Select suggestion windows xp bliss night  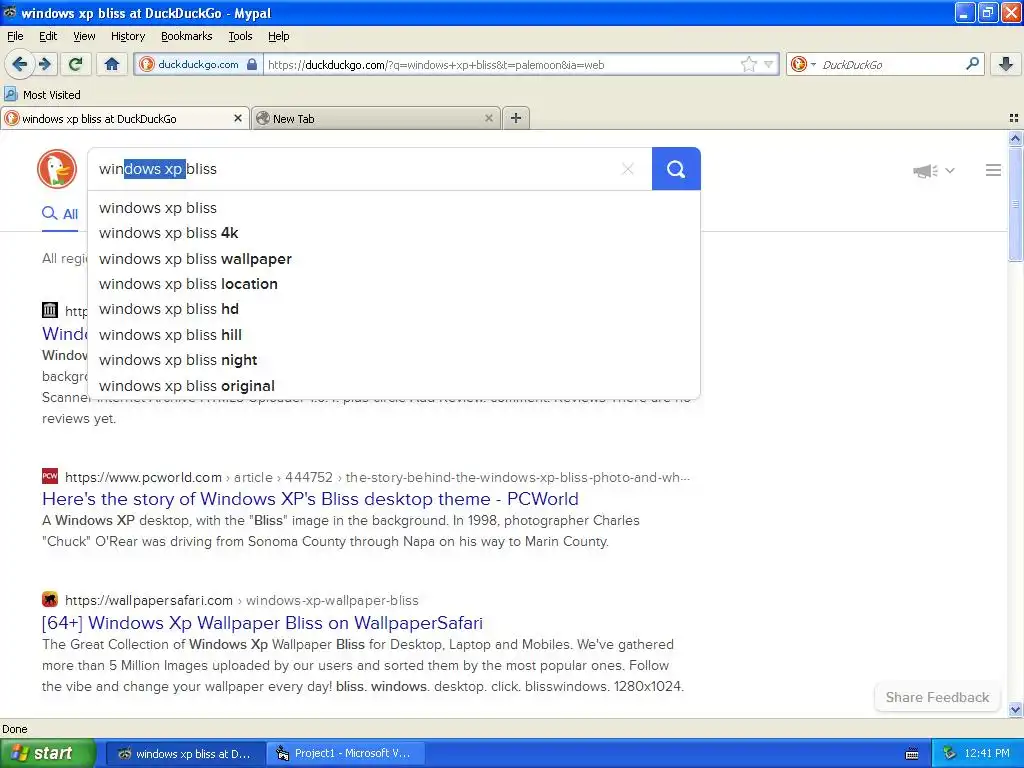394,360
